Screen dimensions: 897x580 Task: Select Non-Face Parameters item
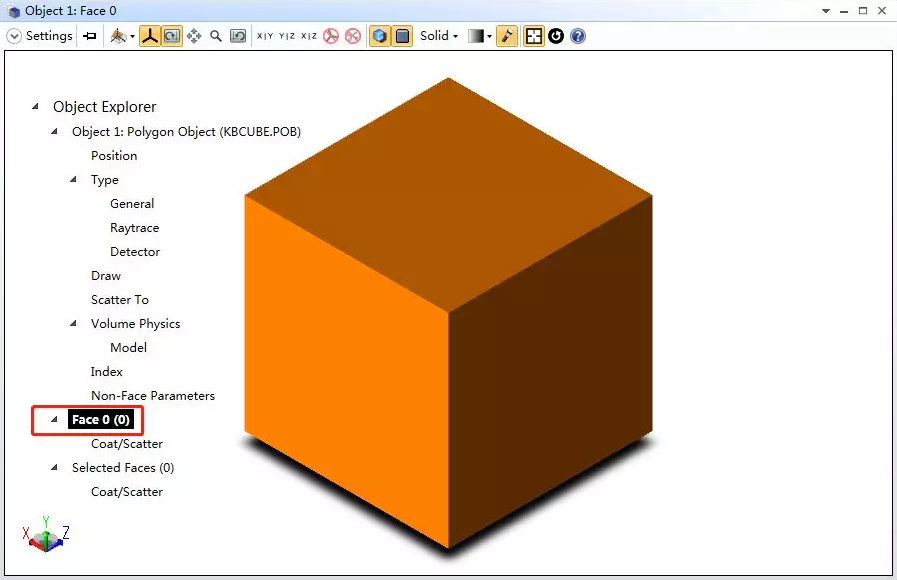point(153,396)
